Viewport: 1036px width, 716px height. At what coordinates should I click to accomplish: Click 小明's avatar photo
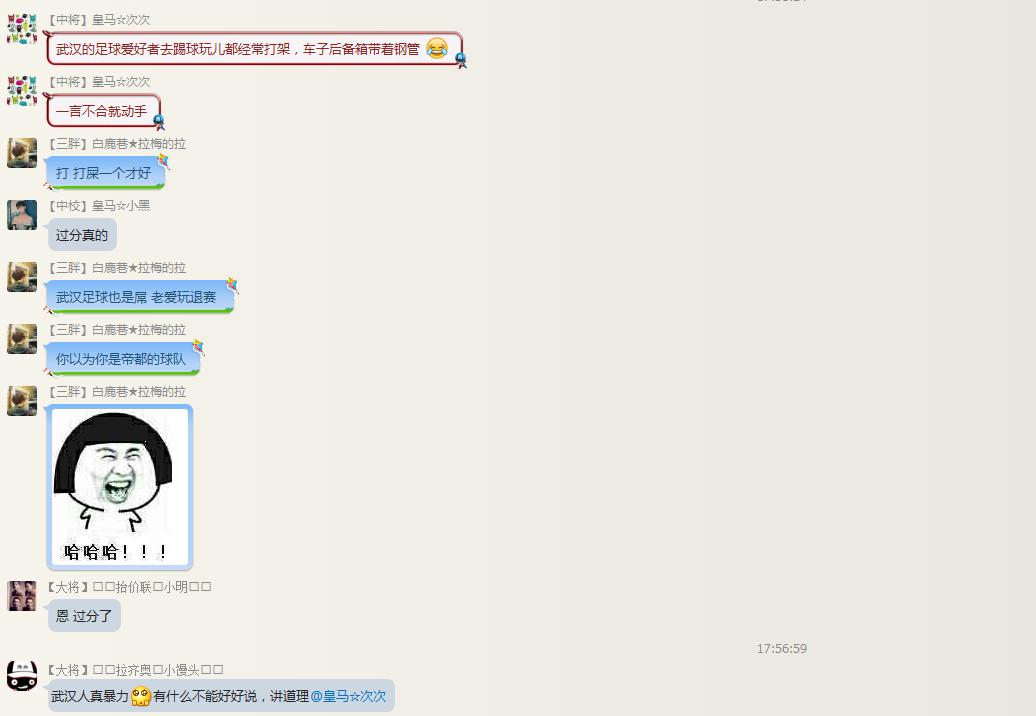(22, 596)
